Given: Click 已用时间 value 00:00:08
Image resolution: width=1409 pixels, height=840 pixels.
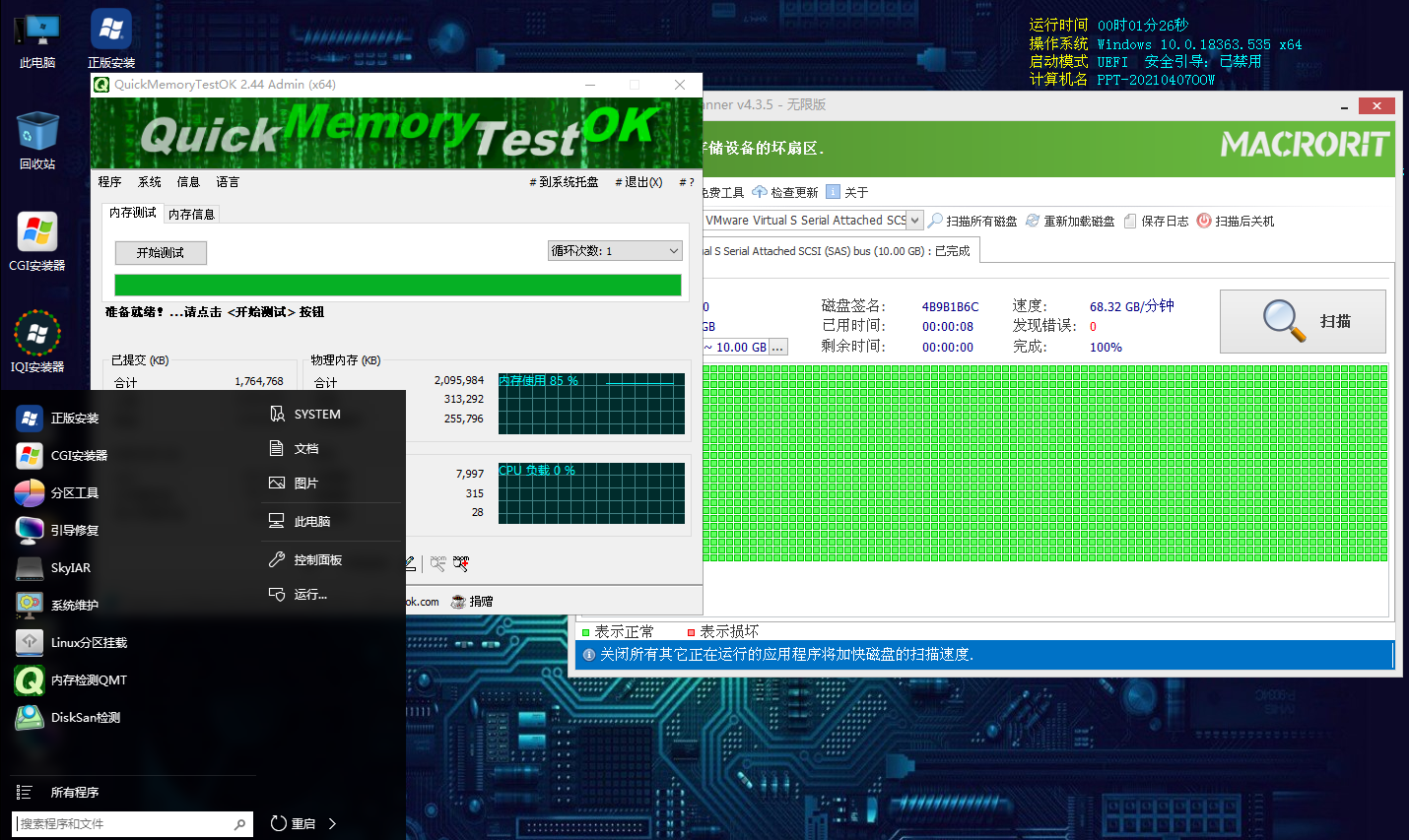Looking at the screenshot, I should coord(948,327).
